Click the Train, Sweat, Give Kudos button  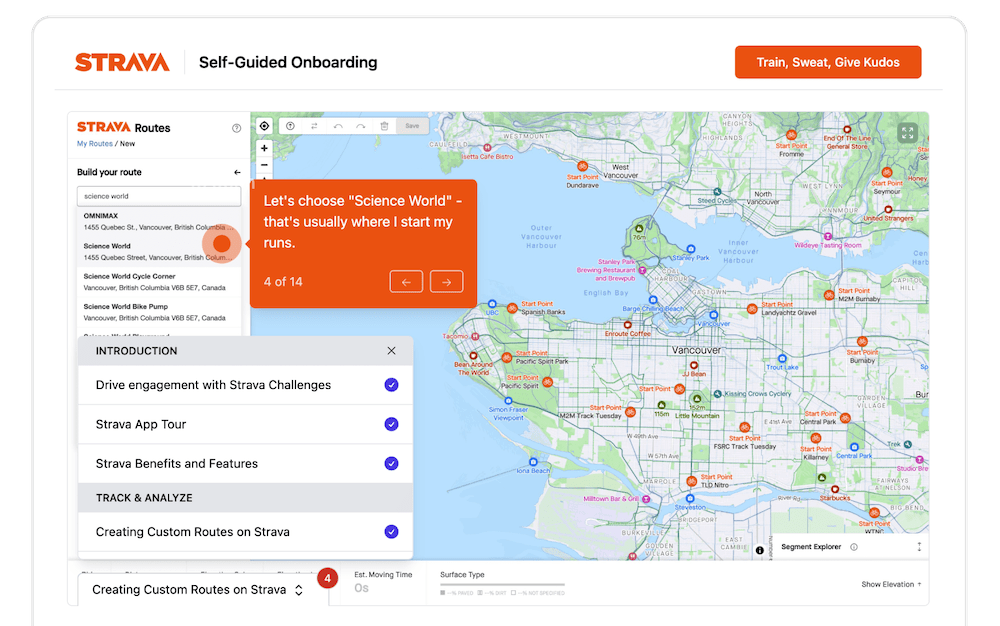[828, 61]
